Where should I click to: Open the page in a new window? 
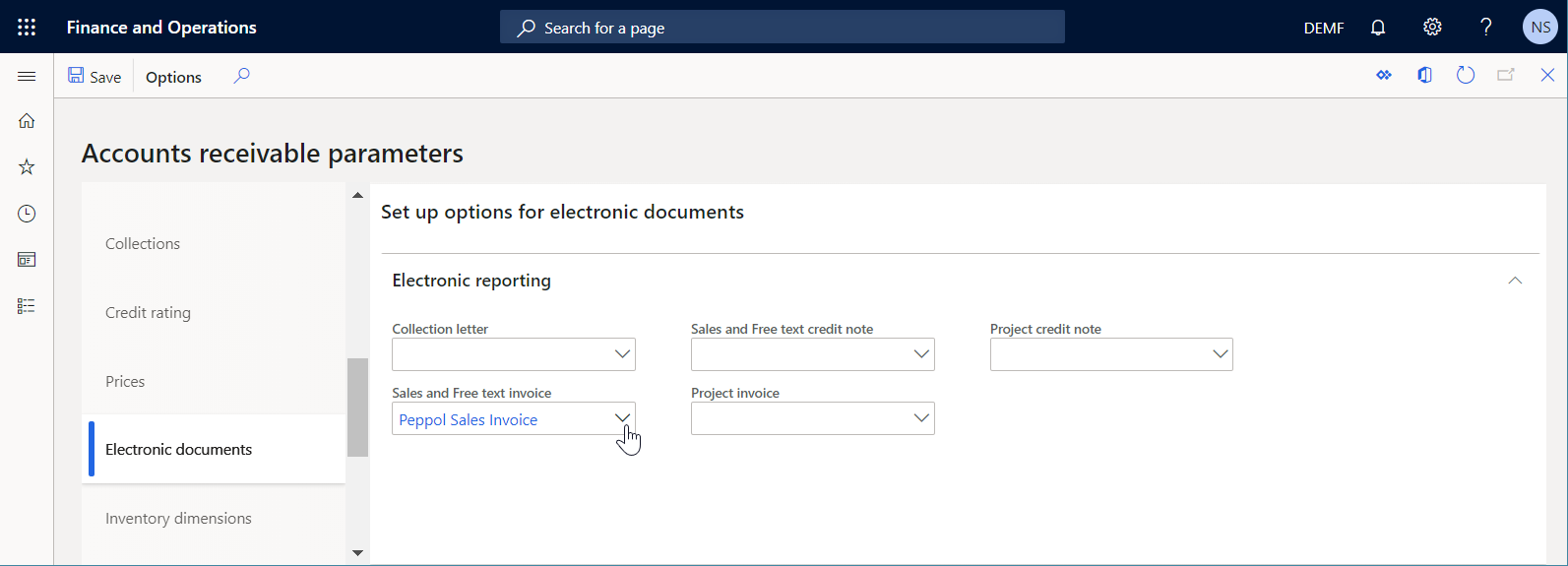point(1506,75)
